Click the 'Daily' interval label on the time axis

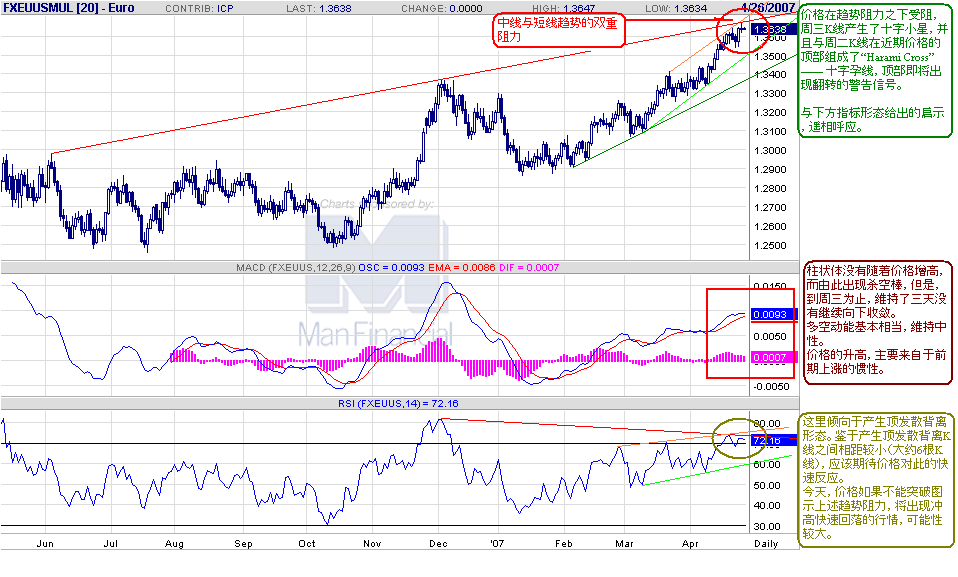pyautogui.click(x=766, y=543)
